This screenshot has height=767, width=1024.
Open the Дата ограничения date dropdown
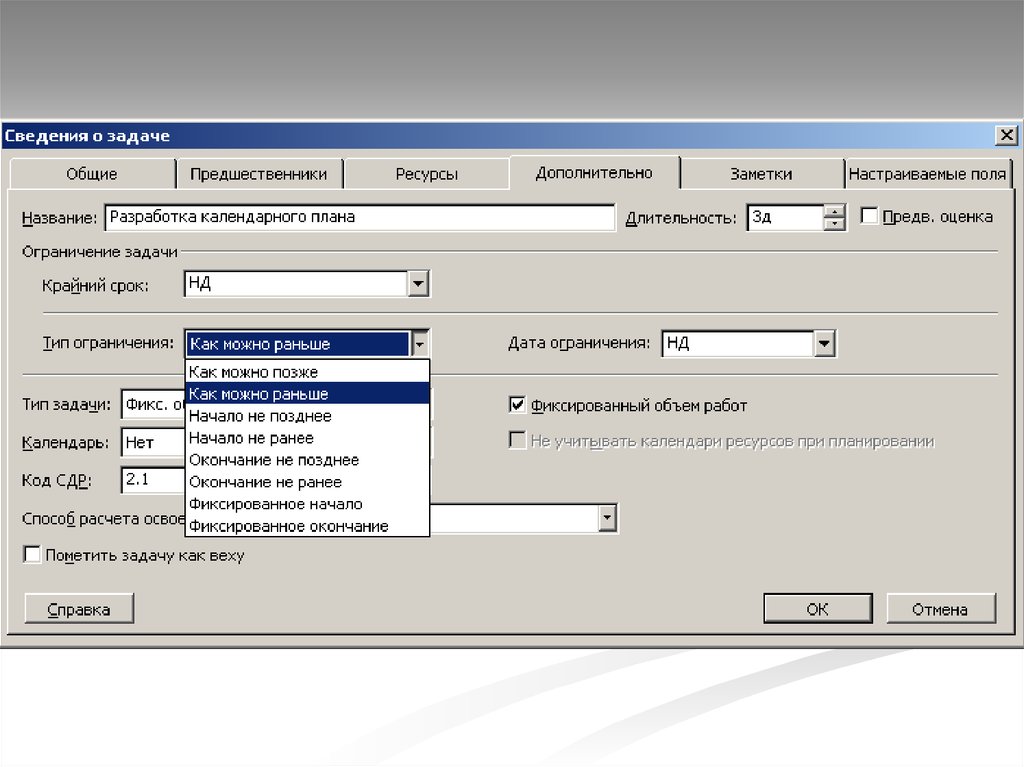(824, 344)
